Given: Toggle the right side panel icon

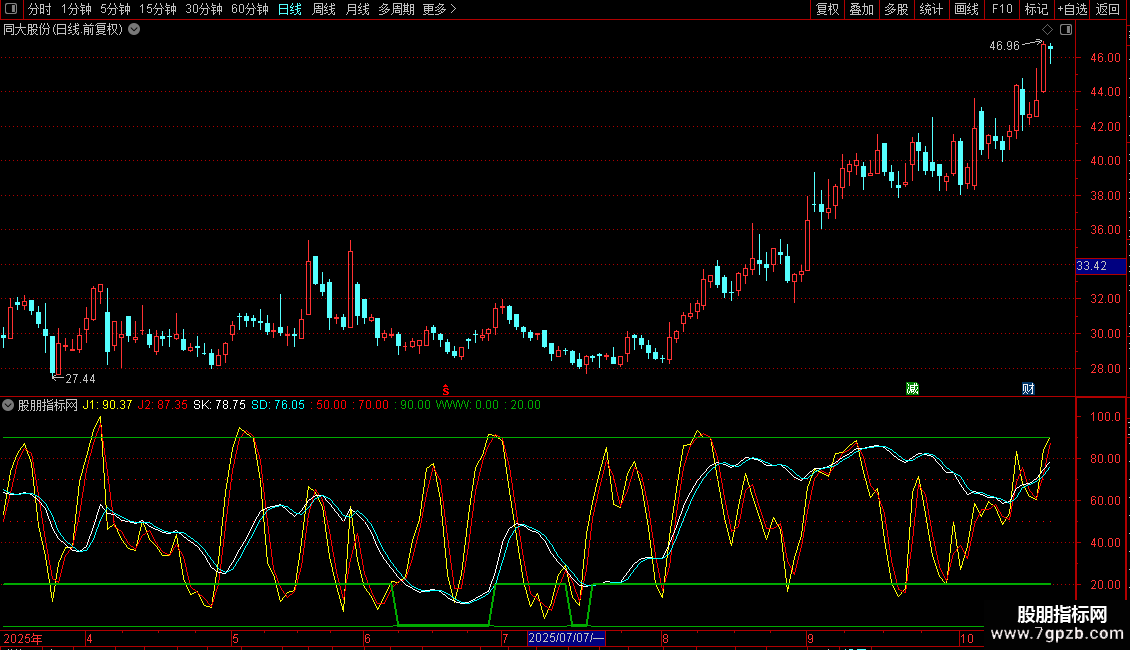Looking at the screenshot, I should pyautogui.click(x=1066, y=30).
